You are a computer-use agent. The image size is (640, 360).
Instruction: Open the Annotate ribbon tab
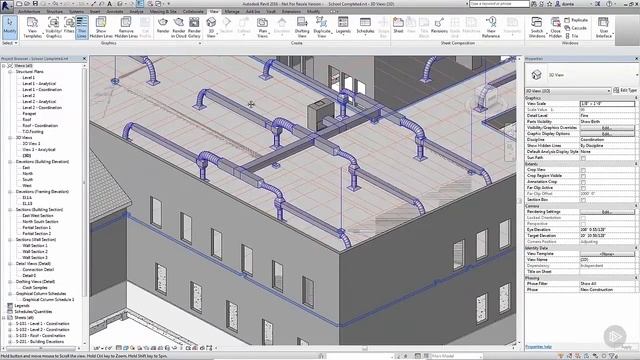click(x=115, y=12)
